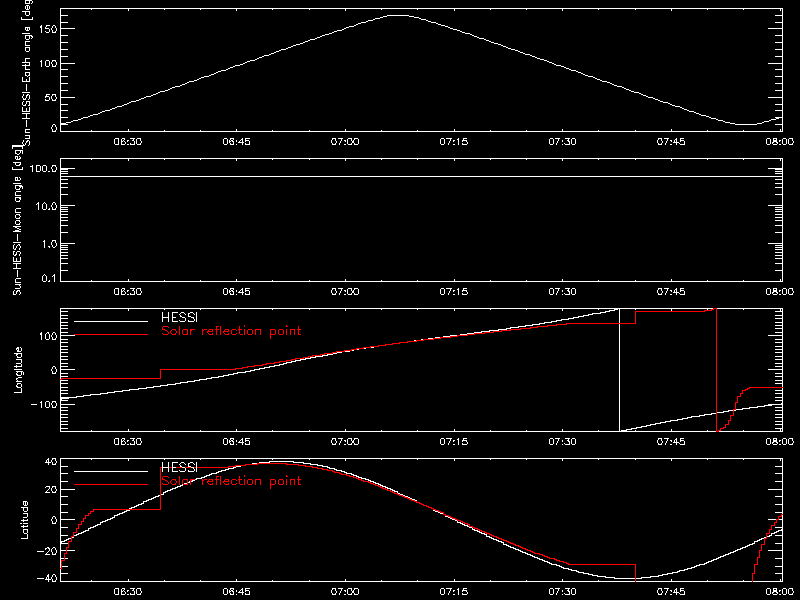Click 100 tick label on Longitude axis
The height and width of the screenshot is (600, 800).
pos(48,336)
